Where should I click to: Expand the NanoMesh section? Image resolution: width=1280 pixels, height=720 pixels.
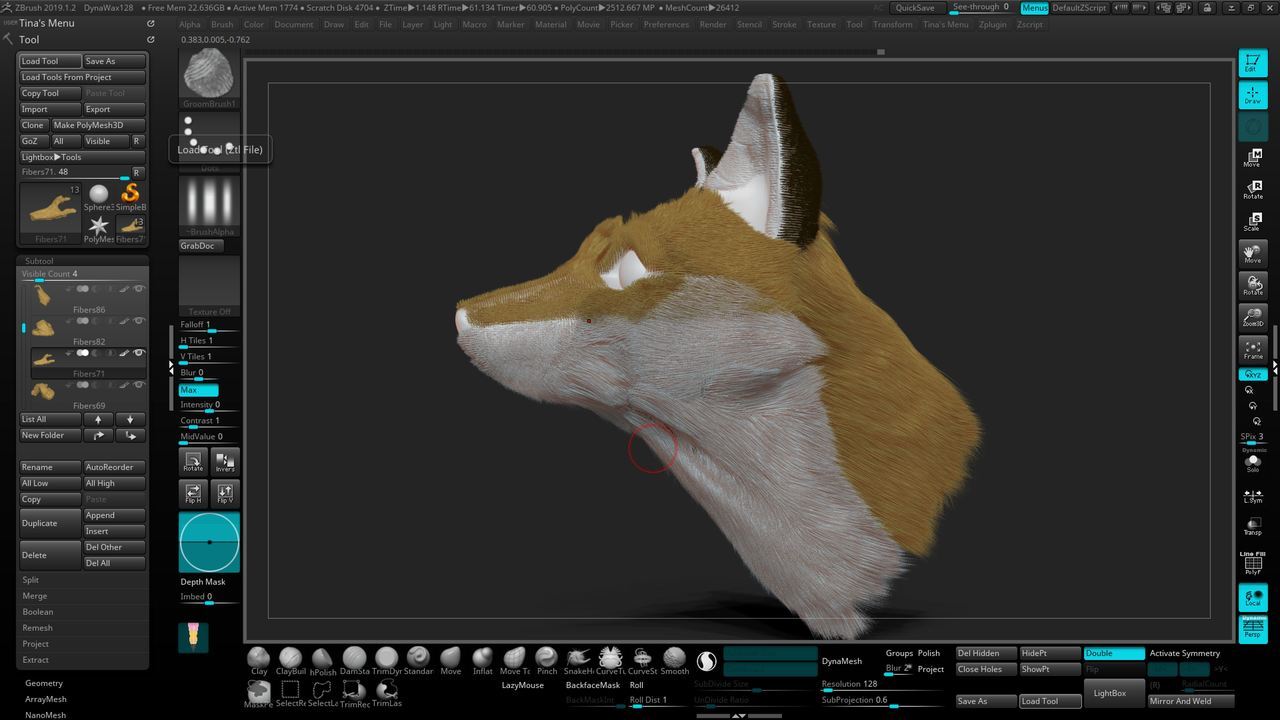click(x=46, y=715)
